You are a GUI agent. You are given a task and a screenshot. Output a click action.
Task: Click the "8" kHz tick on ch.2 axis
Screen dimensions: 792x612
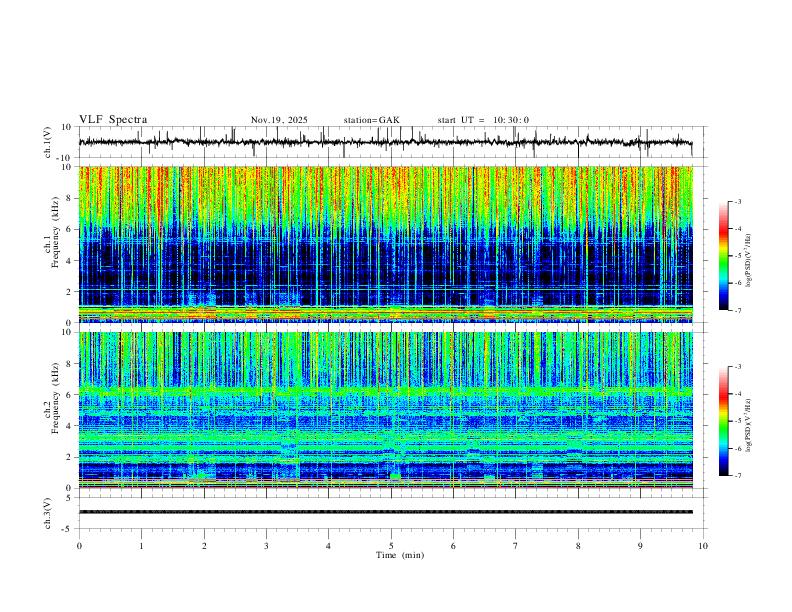(69, 364)
